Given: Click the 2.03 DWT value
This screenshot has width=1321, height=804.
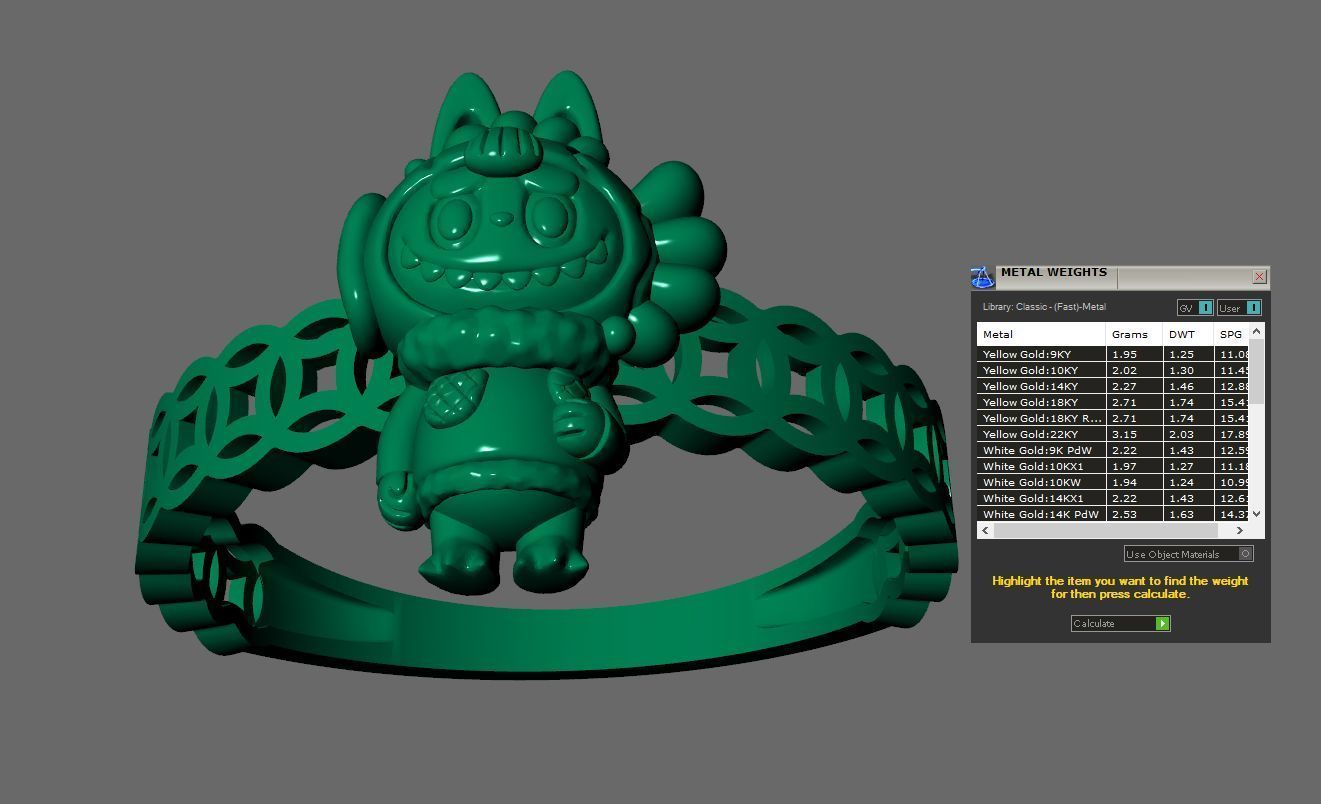Looking at the screenshot, I should tap(1181, 434).
